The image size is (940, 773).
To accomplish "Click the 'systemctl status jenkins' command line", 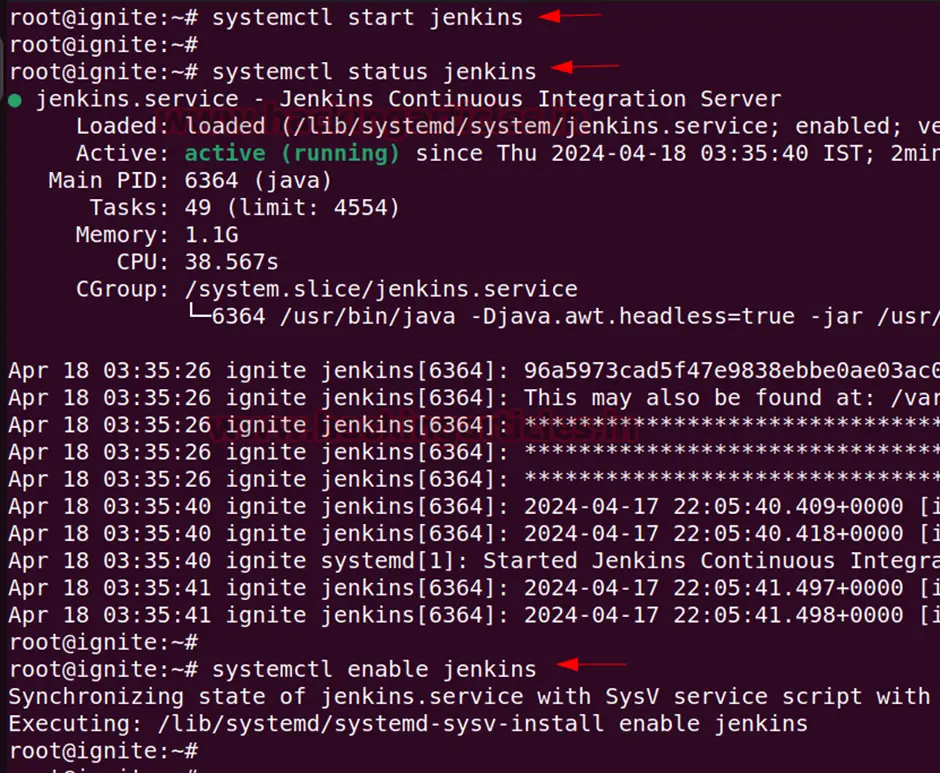I will (x=273, y=72).
